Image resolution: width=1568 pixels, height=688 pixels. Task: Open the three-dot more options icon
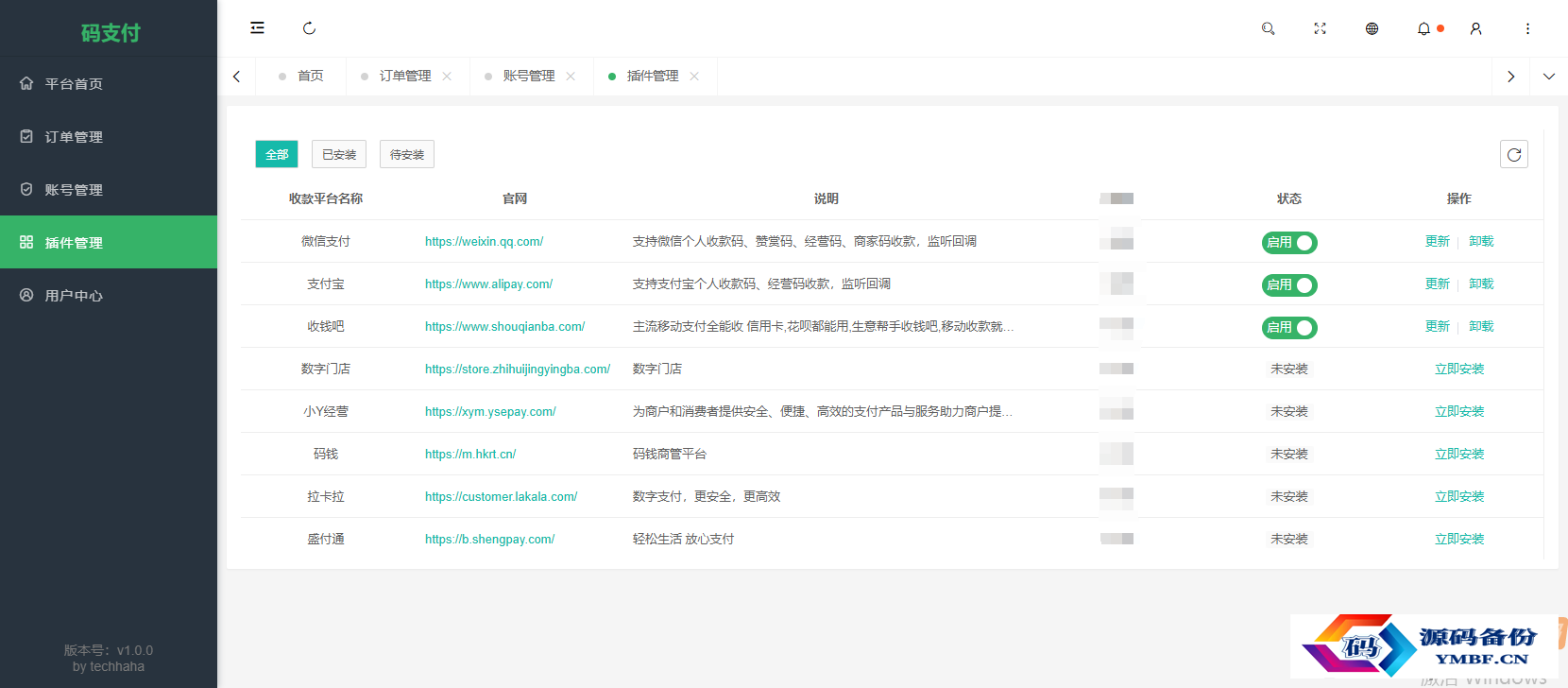pos(1527,28)
